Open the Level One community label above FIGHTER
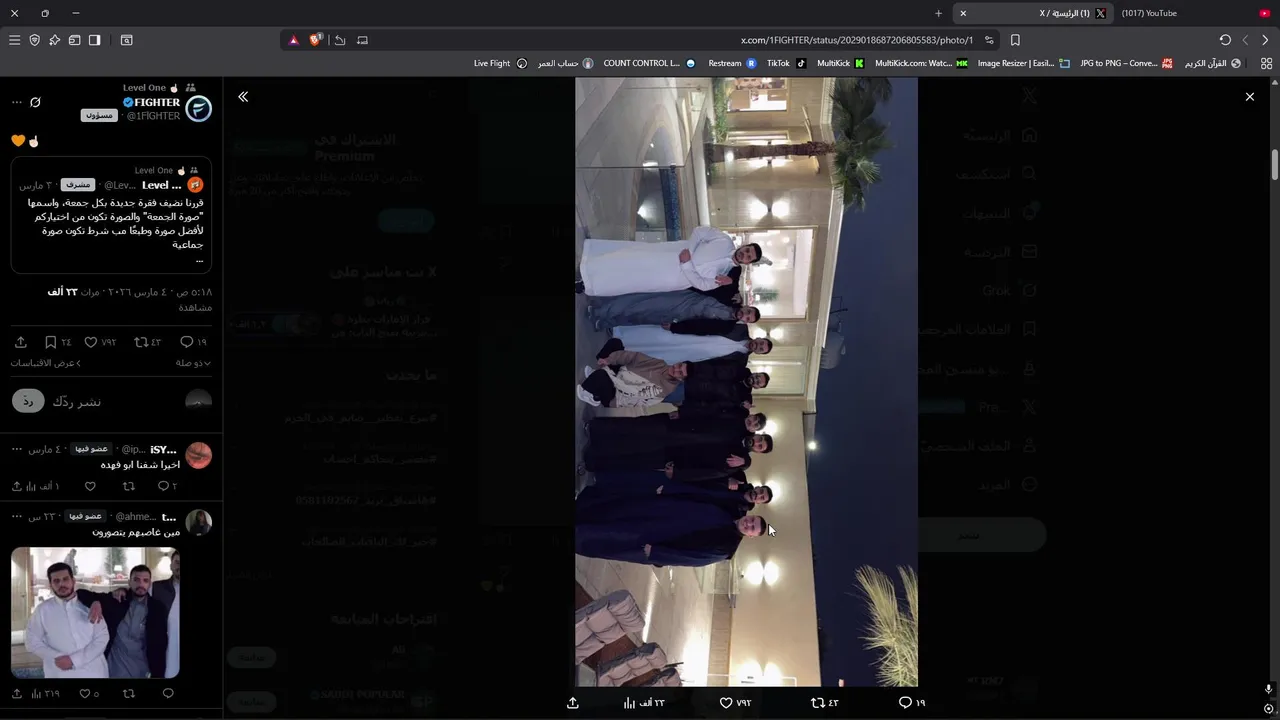This screenshot has height=720, width=1280. [x=159, y=88]
